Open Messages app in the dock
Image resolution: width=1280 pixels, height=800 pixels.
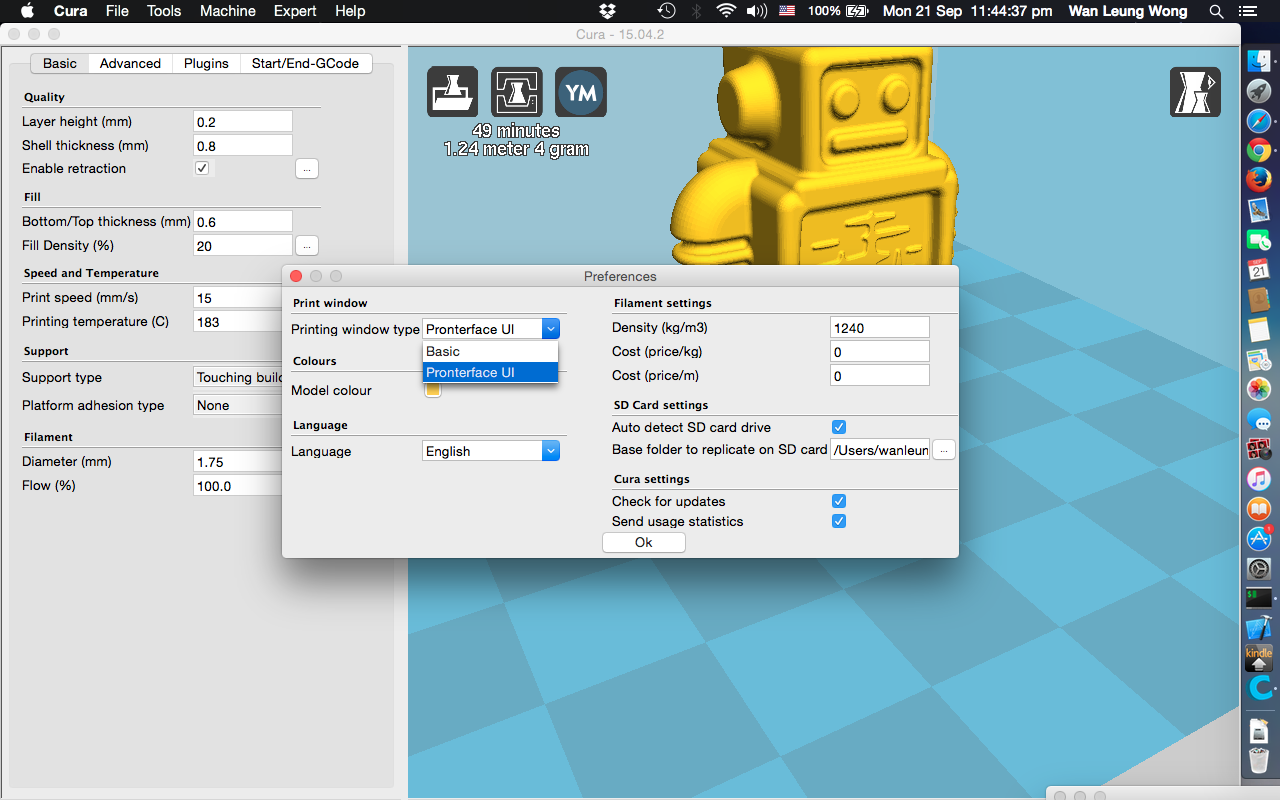point(1259,419)
